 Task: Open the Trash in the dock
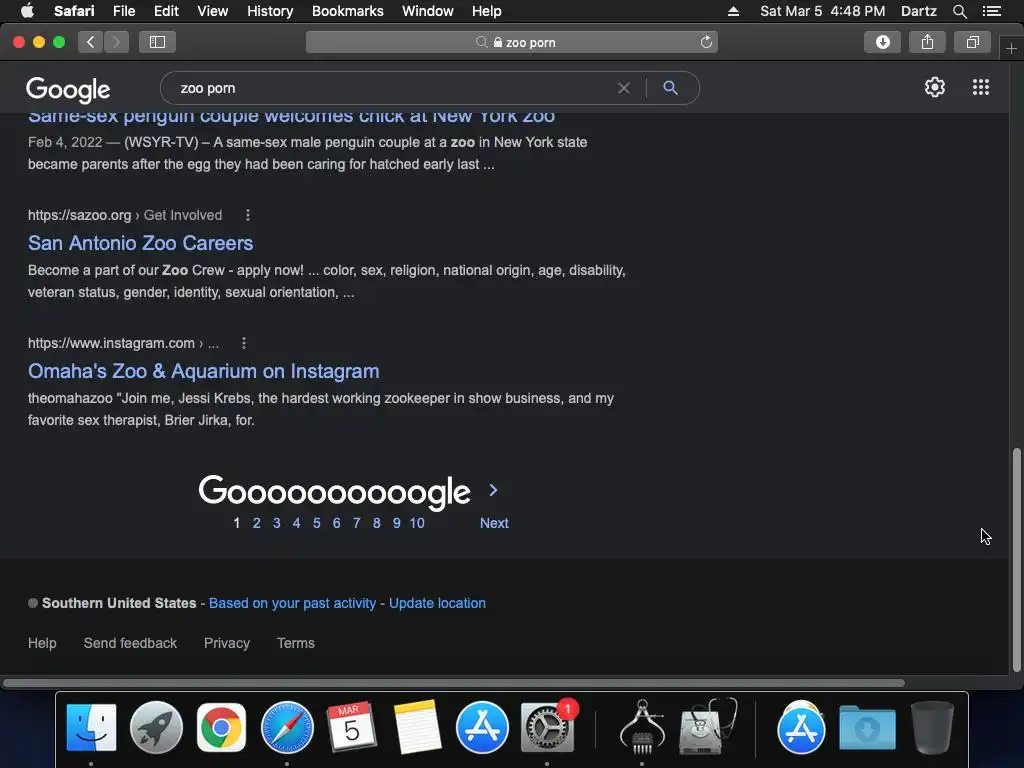(932, 728)
